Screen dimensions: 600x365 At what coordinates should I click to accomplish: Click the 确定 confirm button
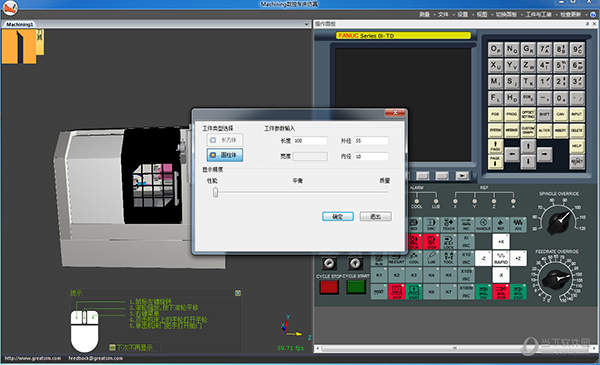point(338,217)
